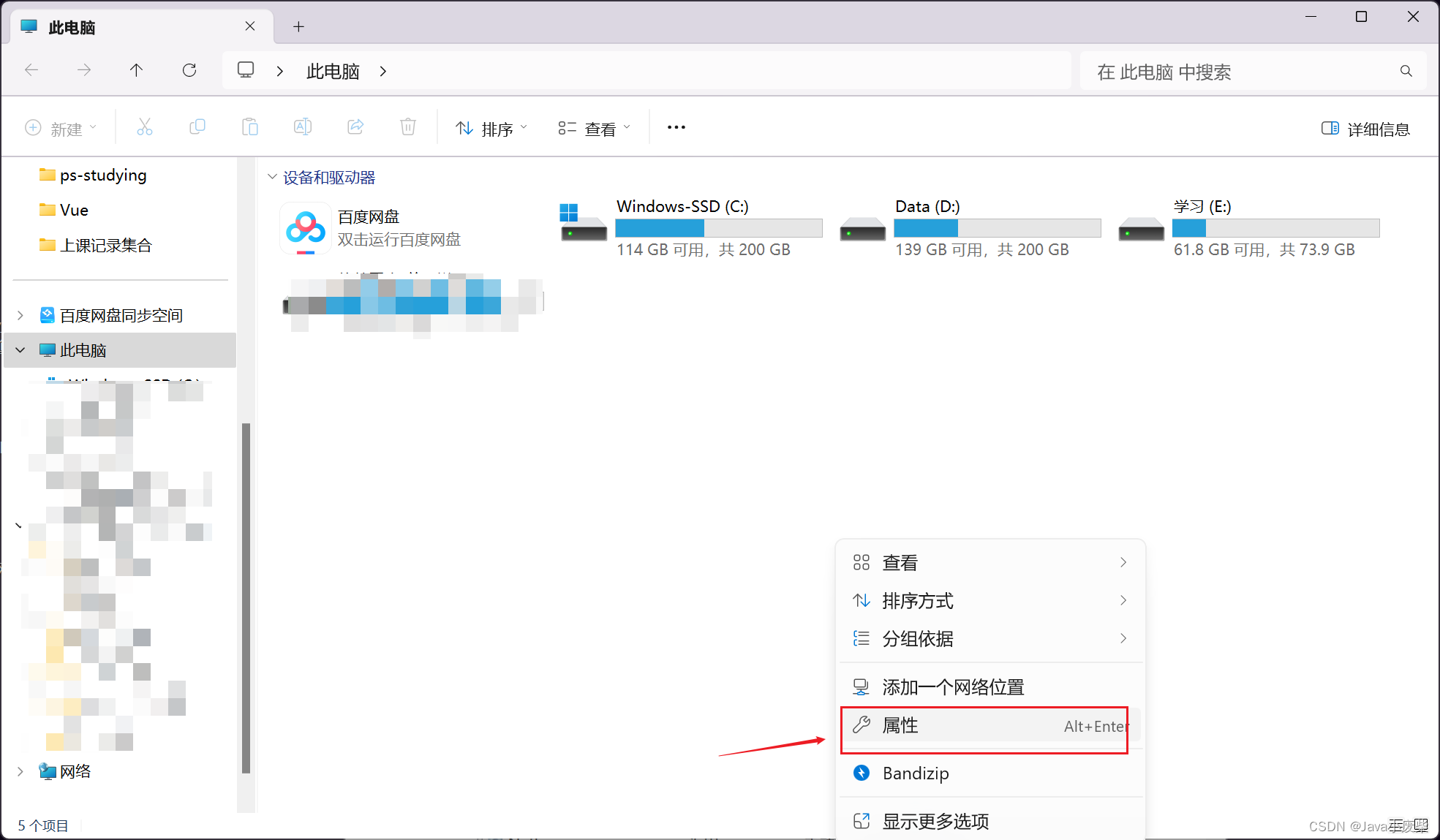The height and width of the screenshot is (840, 1440).
Task: Click the delete trash icon in toolbar
Action: (x=408, y=128)
